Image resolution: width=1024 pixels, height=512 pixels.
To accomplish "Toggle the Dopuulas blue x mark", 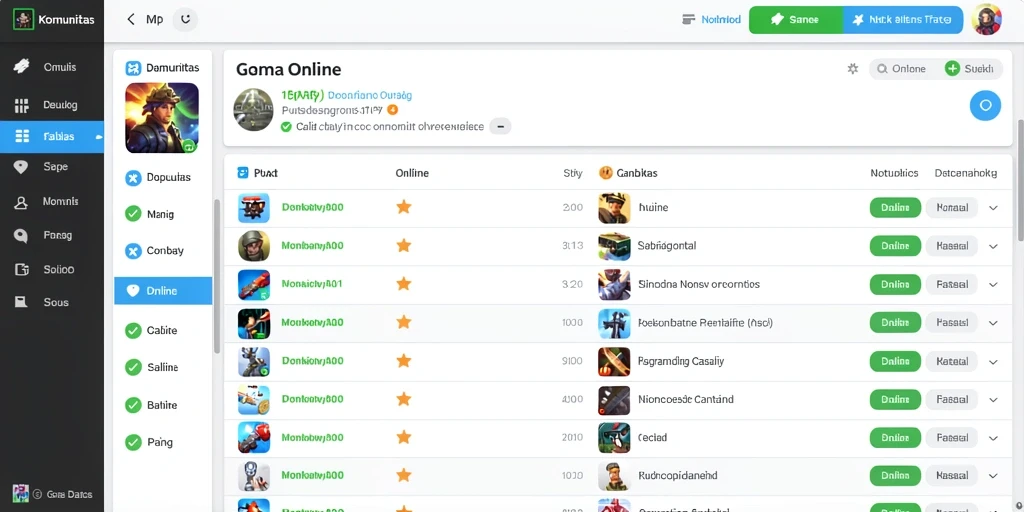I will click(x=133, y=177).
